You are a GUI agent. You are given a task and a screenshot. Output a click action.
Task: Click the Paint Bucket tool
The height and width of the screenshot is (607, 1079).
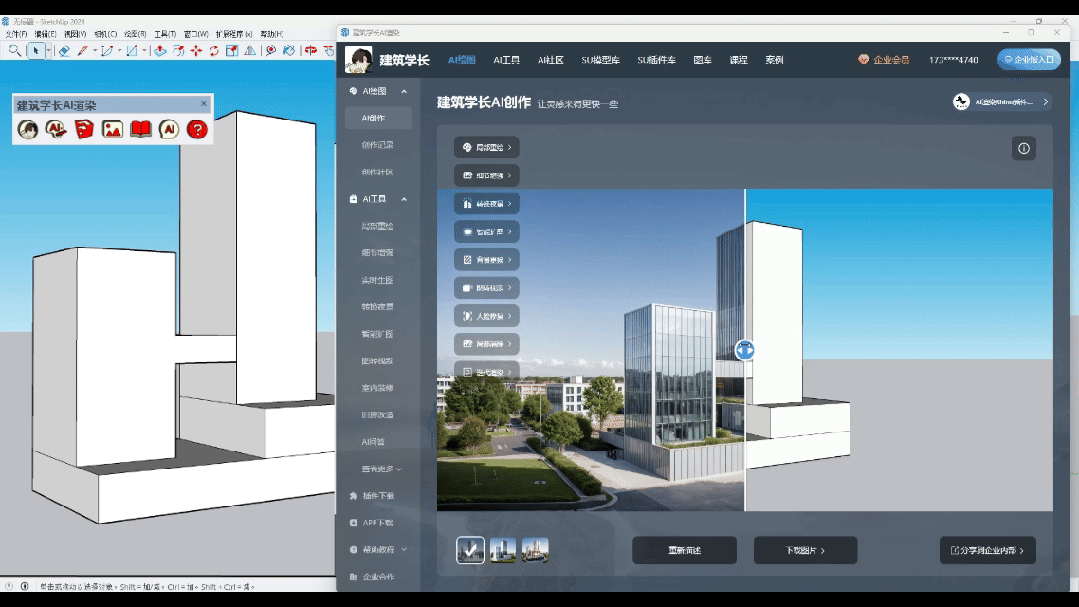289,50
